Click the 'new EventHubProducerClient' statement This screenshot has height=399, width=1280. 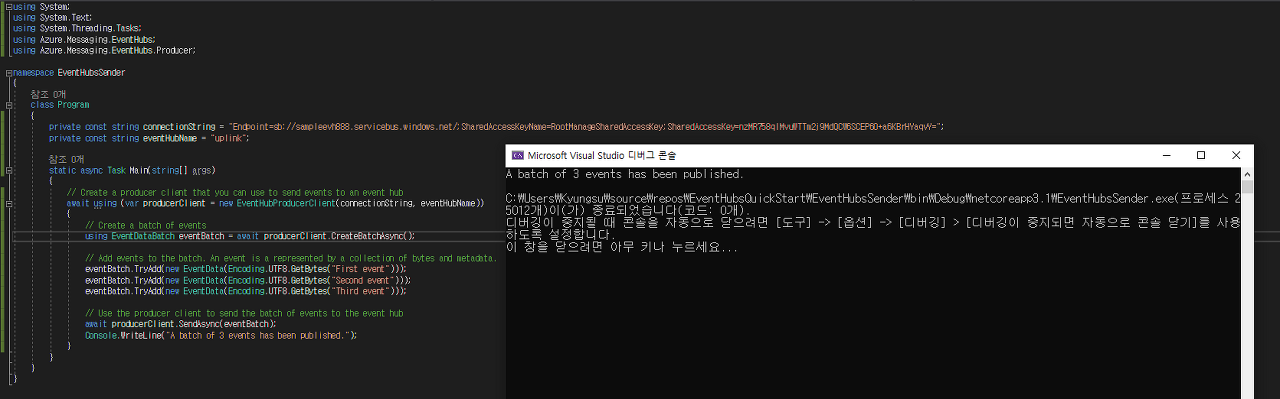(275, 203)
